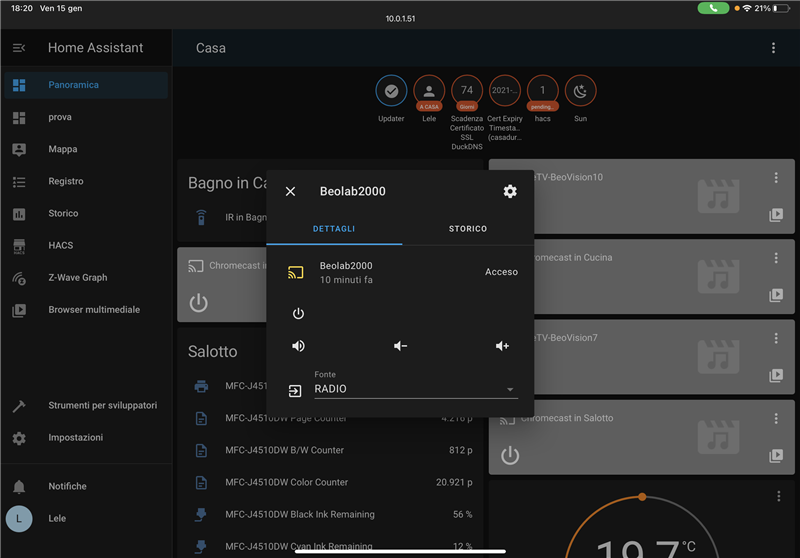This screenshot has width=800, height=558.
Task: Decrease Beolab2000 volume
Action: coord(400,346)
